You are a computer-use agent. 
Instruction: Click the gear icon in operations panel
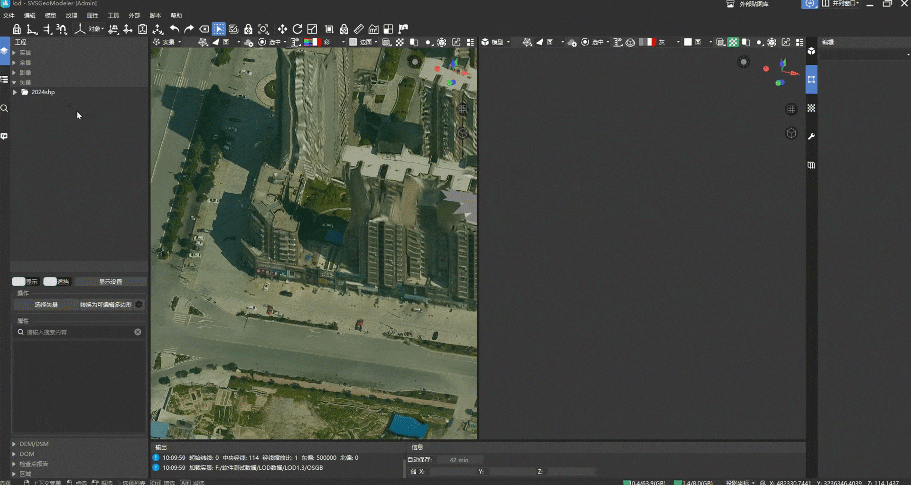click(x=139, y=304)
